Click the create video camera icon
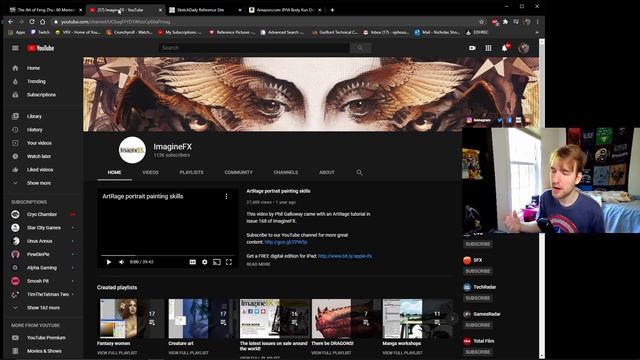Screen dimensions: 640x360 click(x=472, y=48)
